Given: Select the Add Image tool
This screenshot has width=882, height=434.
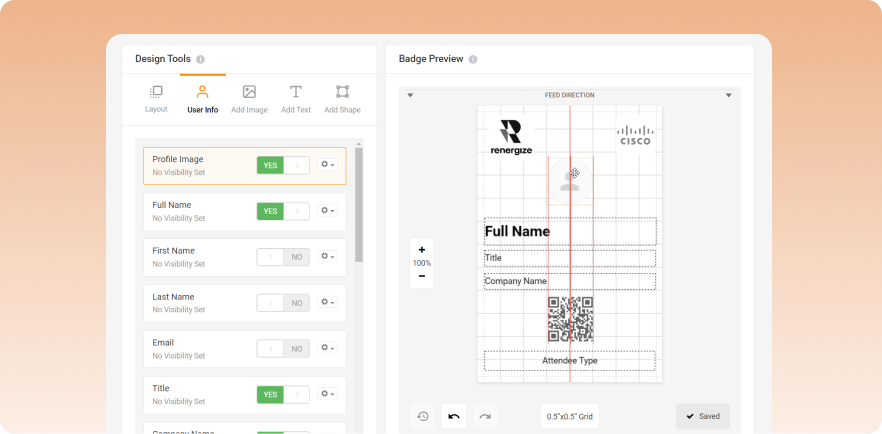Looking at the screenshot, I should pyautogui.click(x=249, y=92).
